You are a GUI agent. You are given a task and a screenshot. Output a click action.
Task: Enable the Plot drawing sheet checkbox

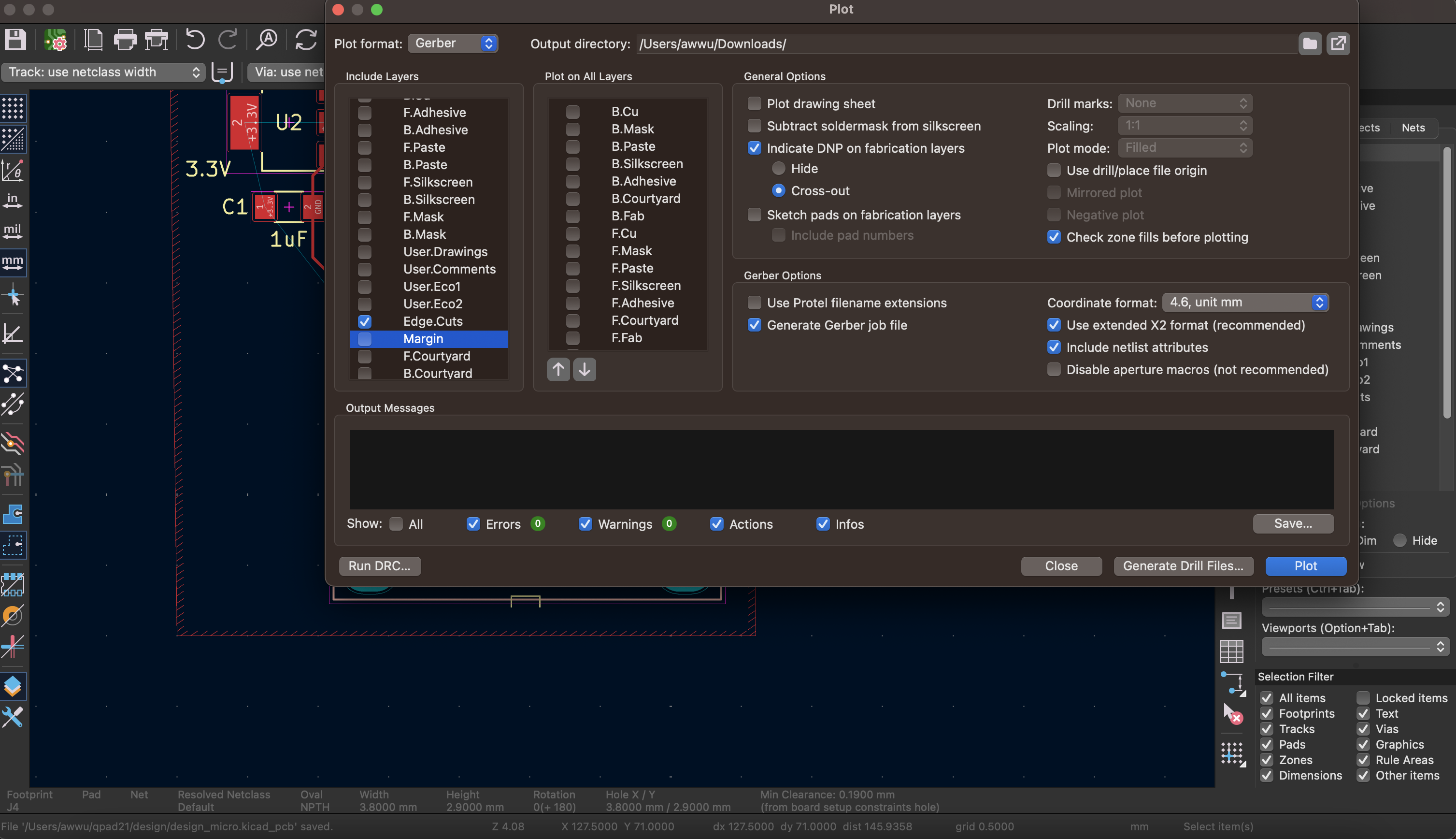pyautogui.click(x=755, y=103)
